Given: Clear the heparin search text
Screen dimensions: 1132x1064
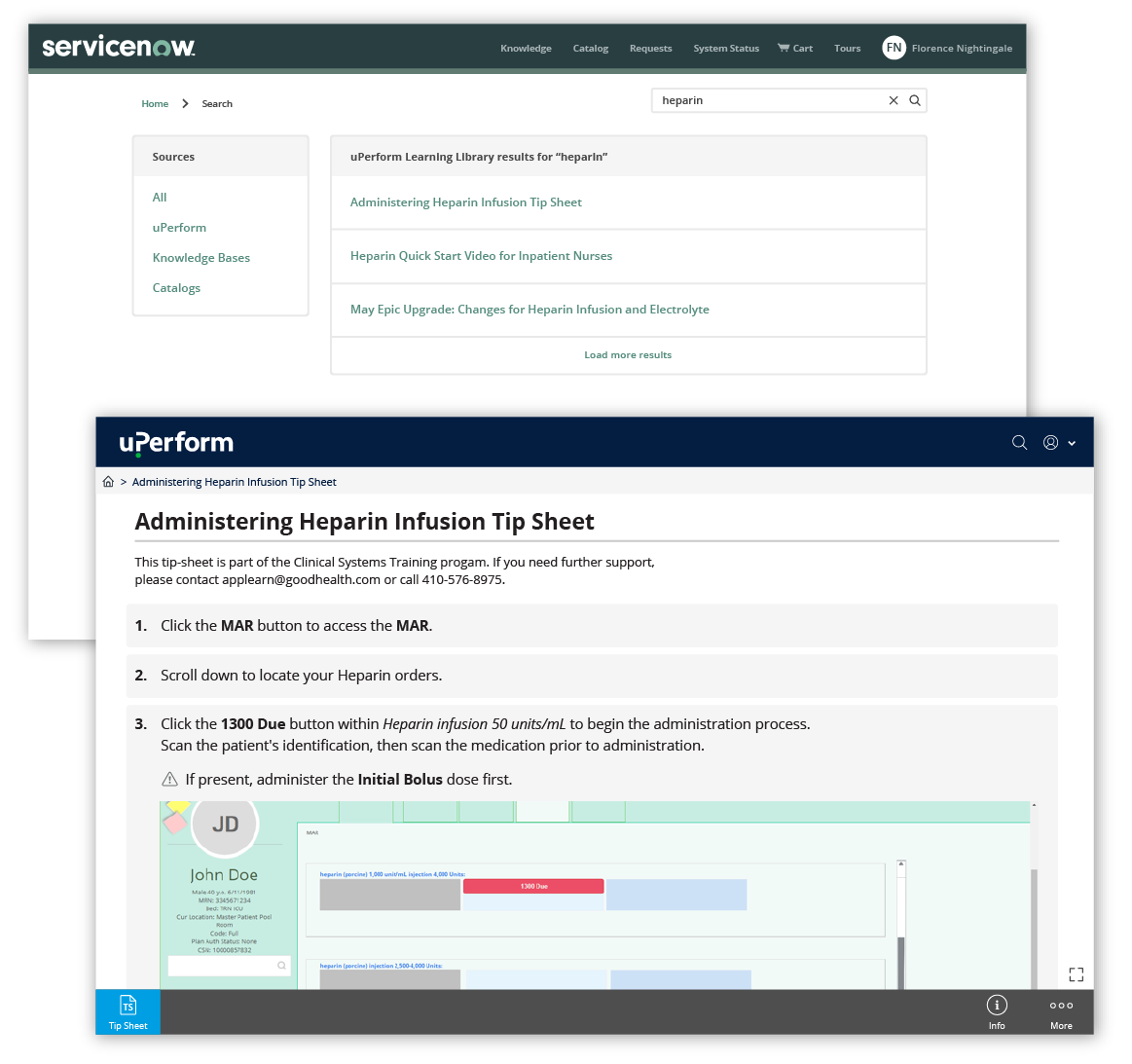Looking at the screenshot, I should coord(893,100).
